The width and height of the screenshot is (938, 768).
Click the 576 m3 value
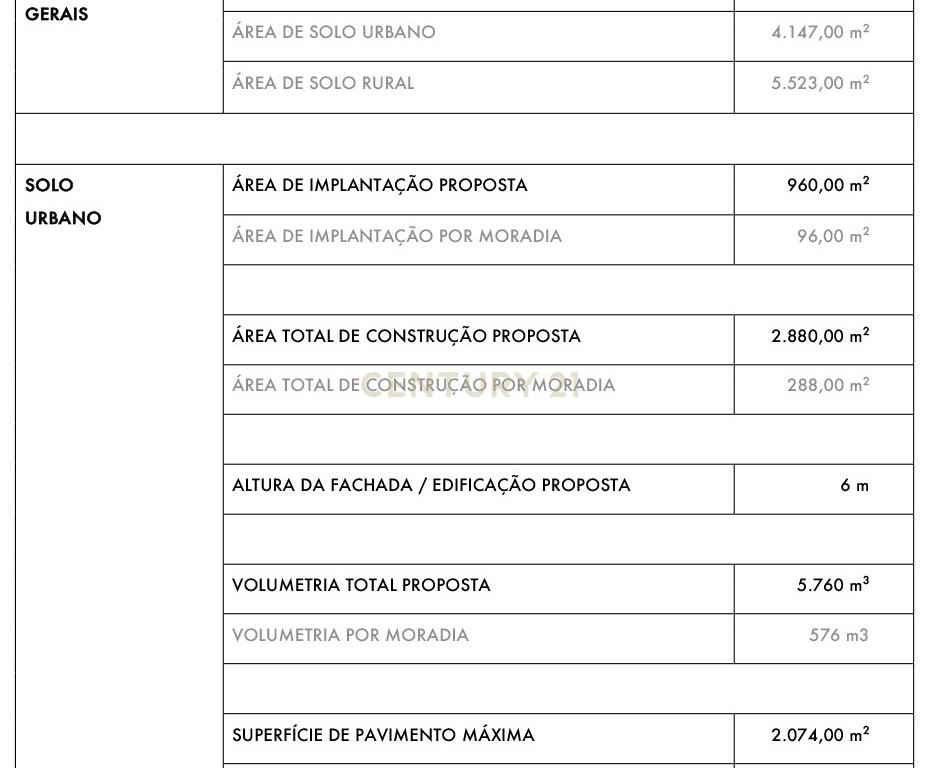(838, 635)
